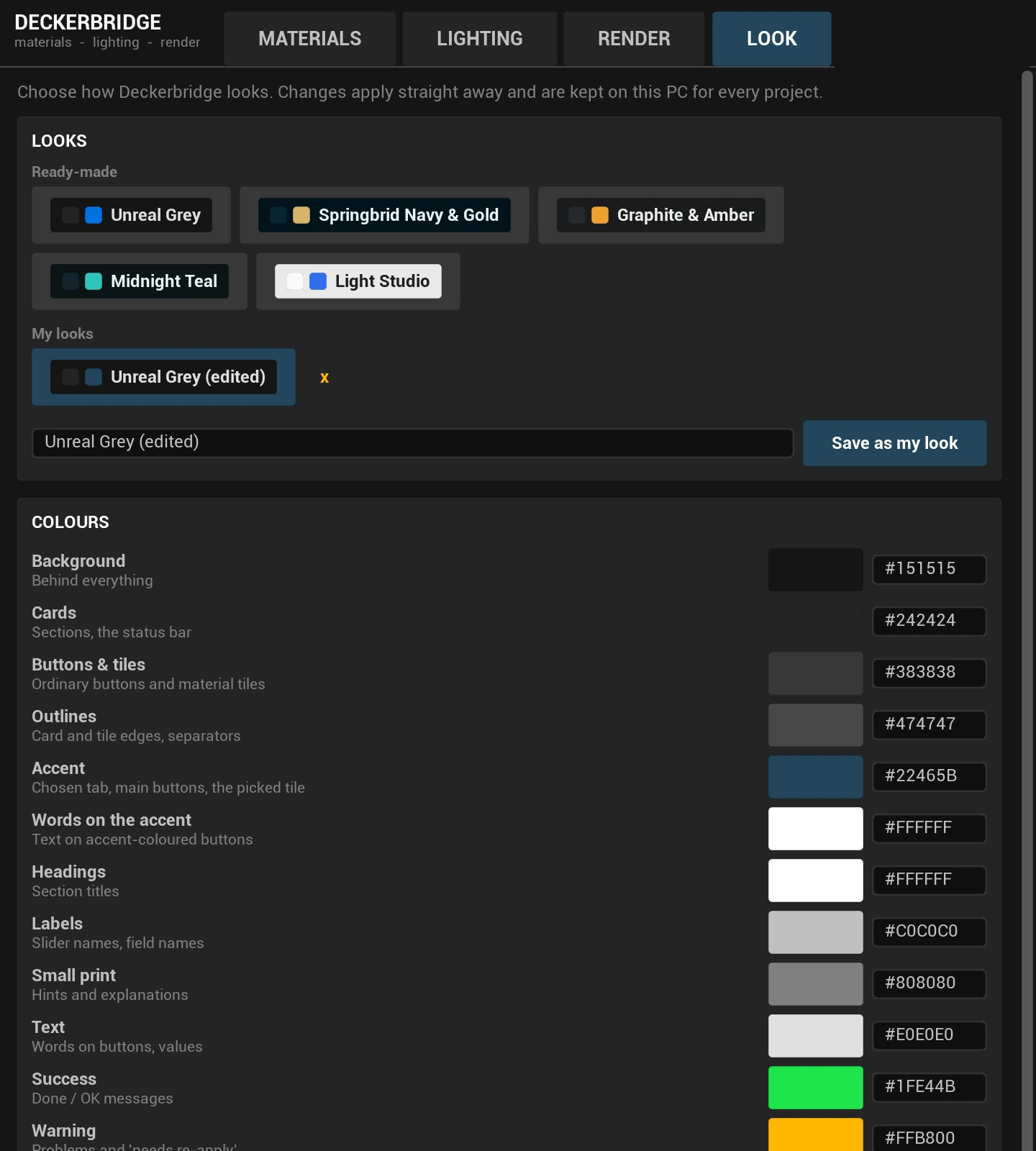
Task: Choose the Springbrid Navy & Gold look
Action: pos(384,215)
